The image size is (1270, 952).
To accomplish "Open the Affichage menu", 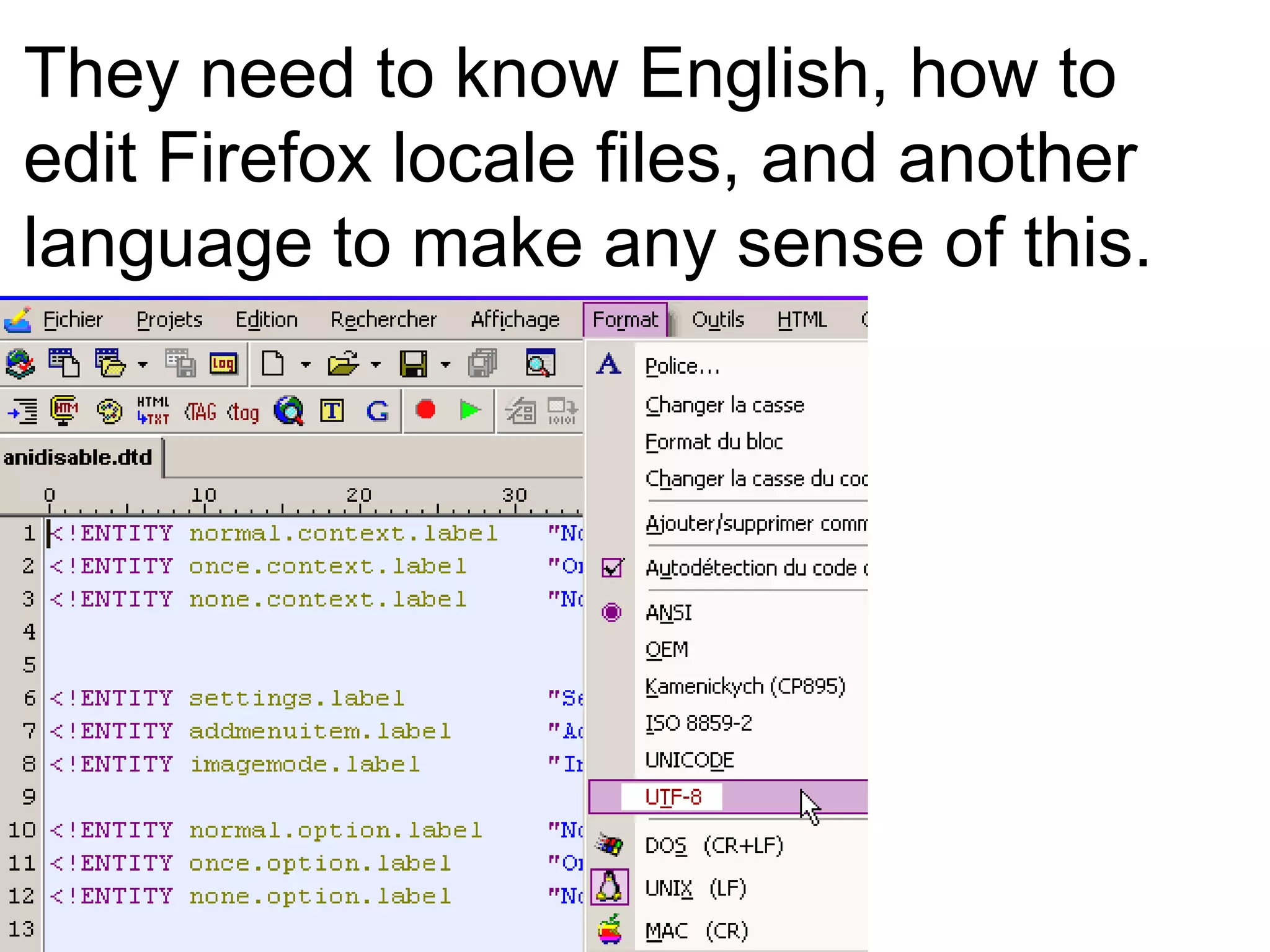I will (515, 320).
